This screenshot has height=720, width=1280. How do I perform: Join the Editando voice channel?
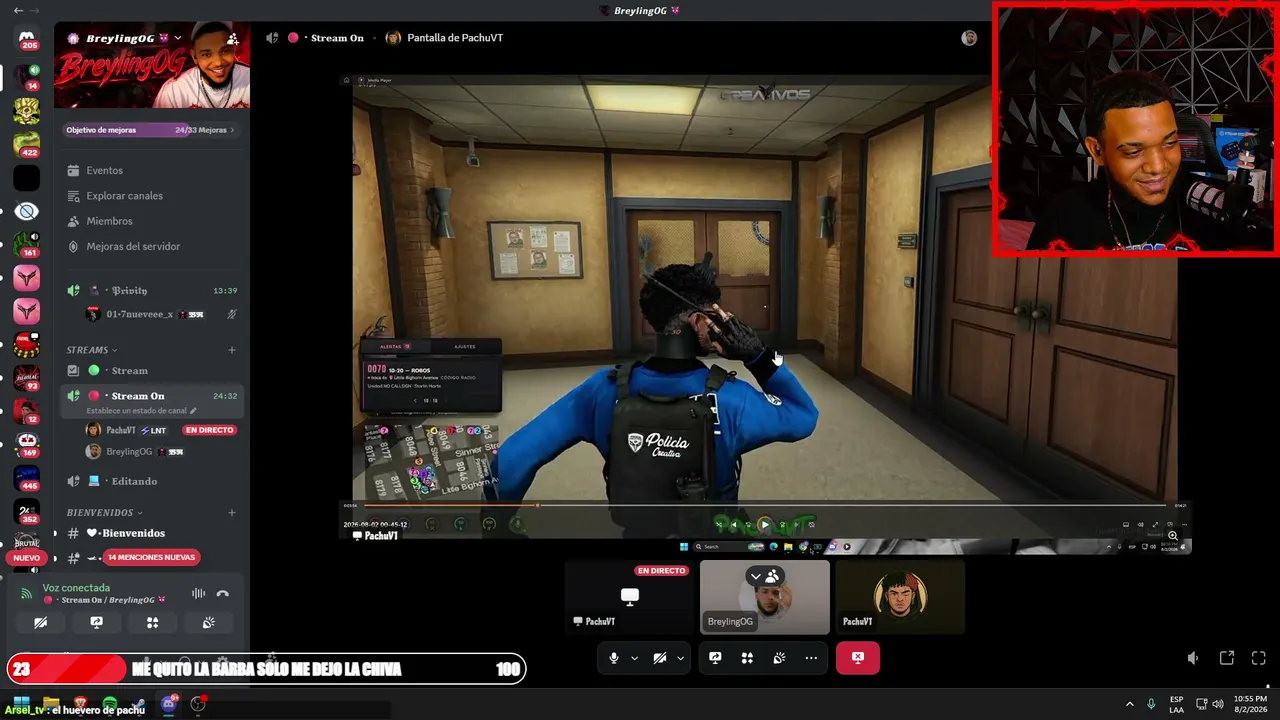(x=152, y=481)
